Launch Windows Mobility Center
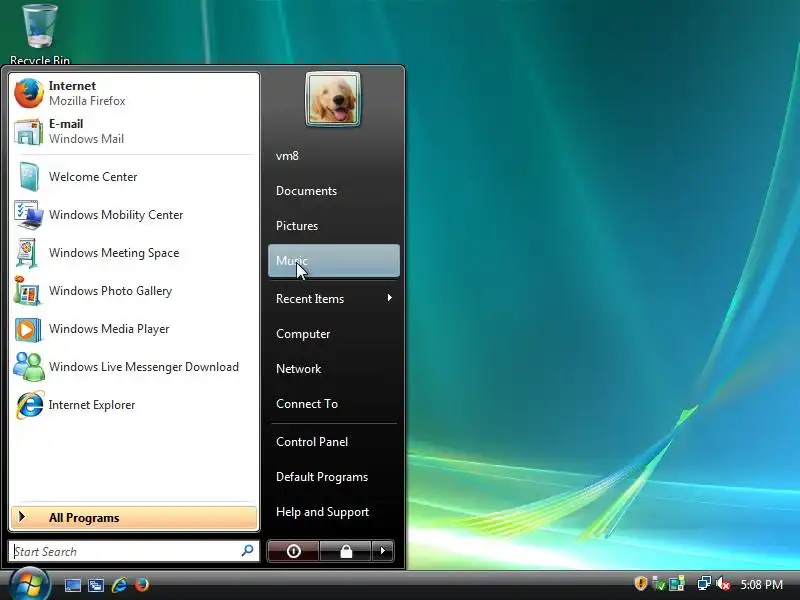The image size is (800, 600). click(x=134, y=215)
